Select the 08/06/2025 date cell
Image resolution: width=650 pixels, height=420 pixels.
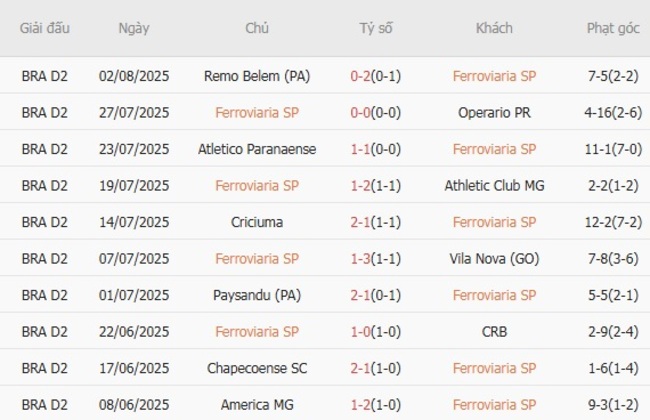point(134,405)
